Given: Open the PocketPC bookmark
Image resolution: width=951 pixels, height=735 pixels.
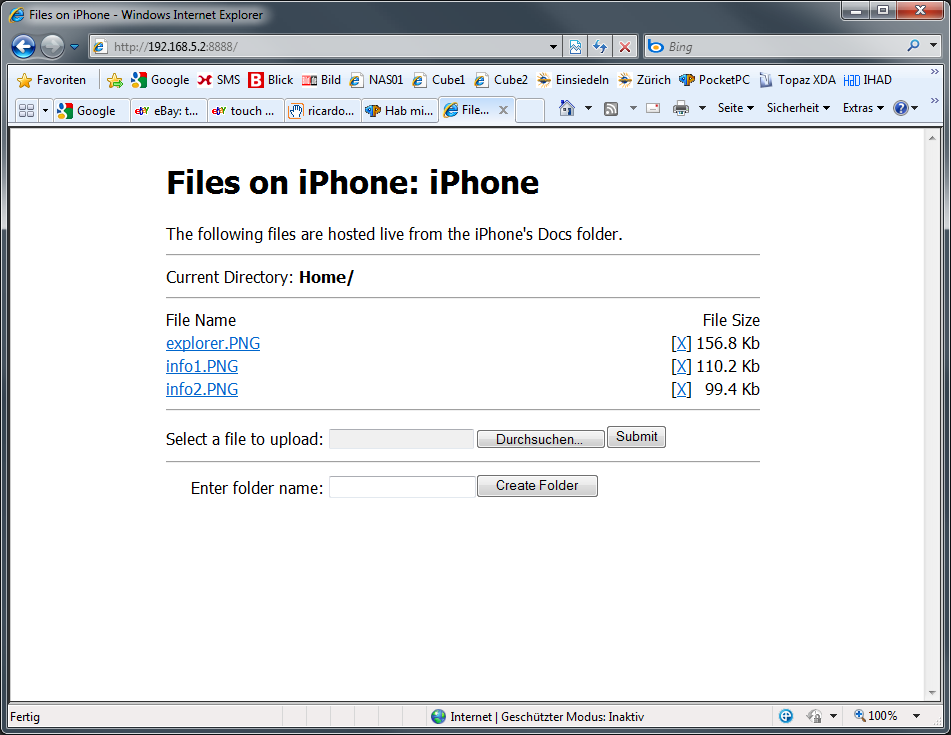Looking at the screenshot, I should (x=714, y=80).
